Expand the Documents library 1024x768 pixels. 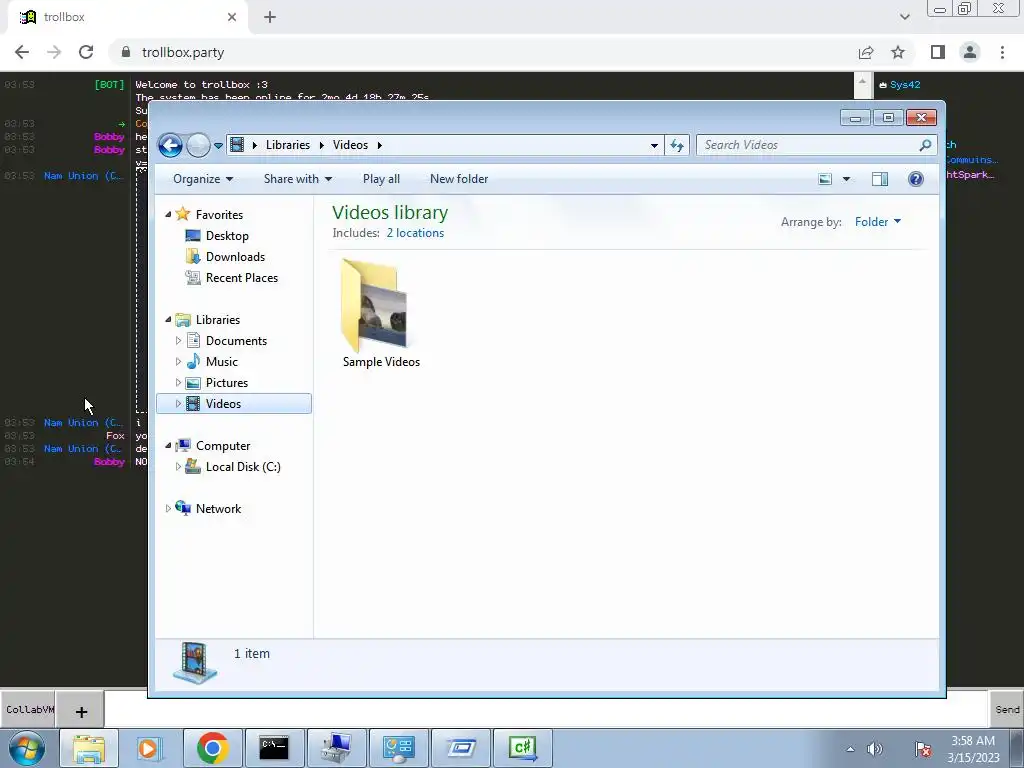coord(178,341)
